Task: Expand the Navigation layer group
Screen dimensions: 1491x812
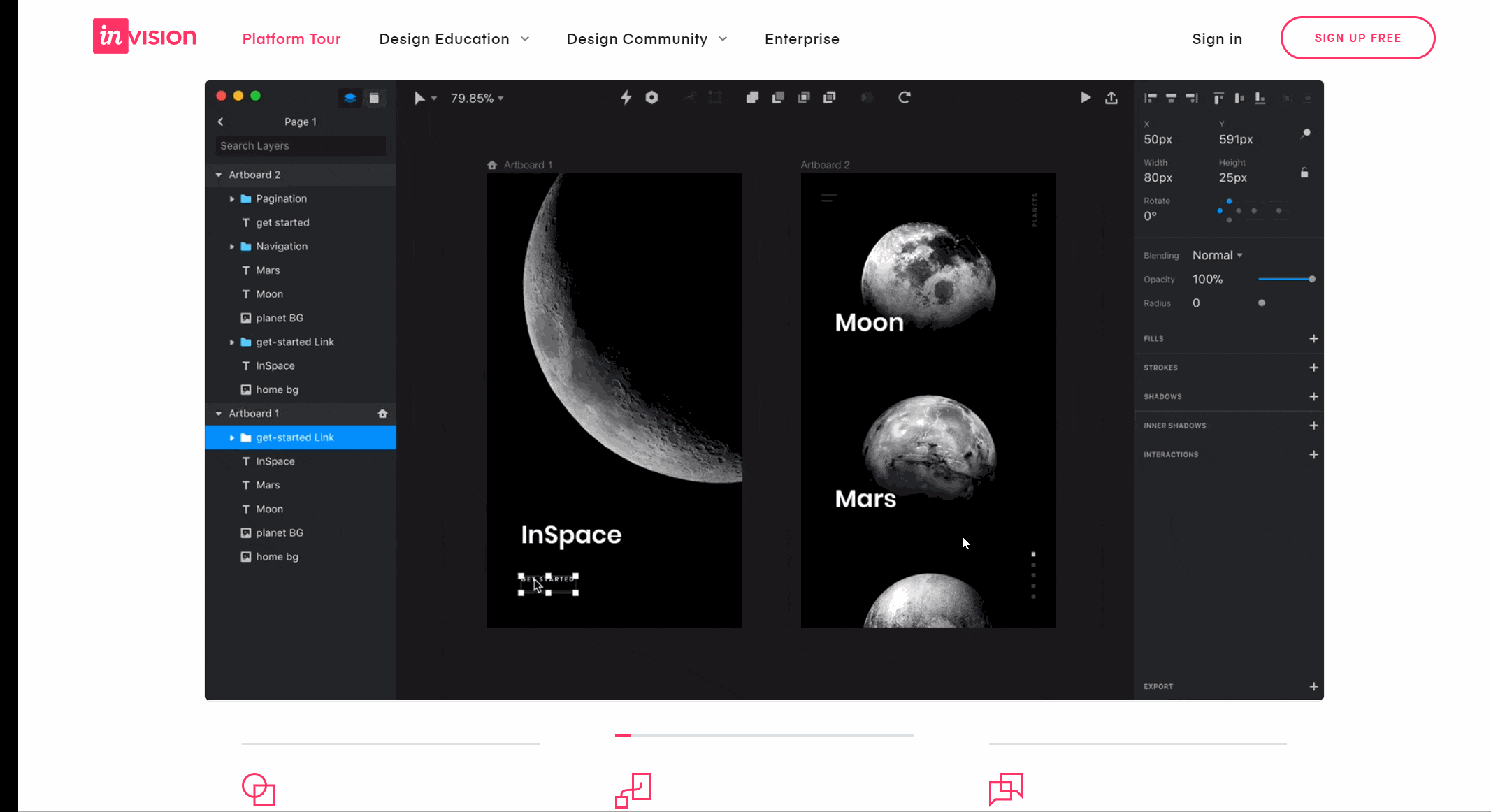Action: 232,246
